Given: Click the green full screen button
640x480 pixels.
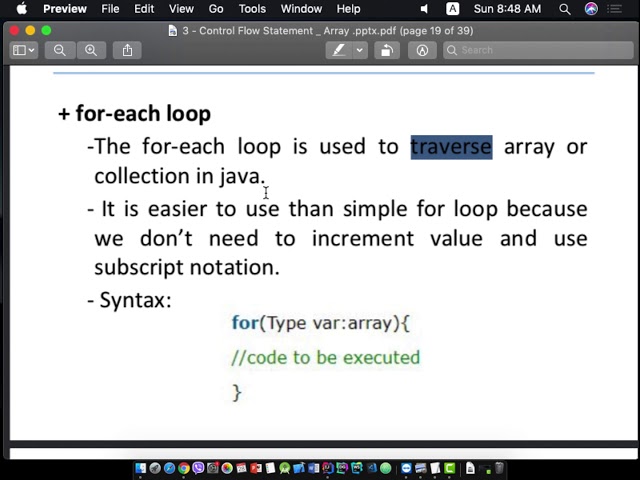Looking at the screenshot, I should point(47,31).
